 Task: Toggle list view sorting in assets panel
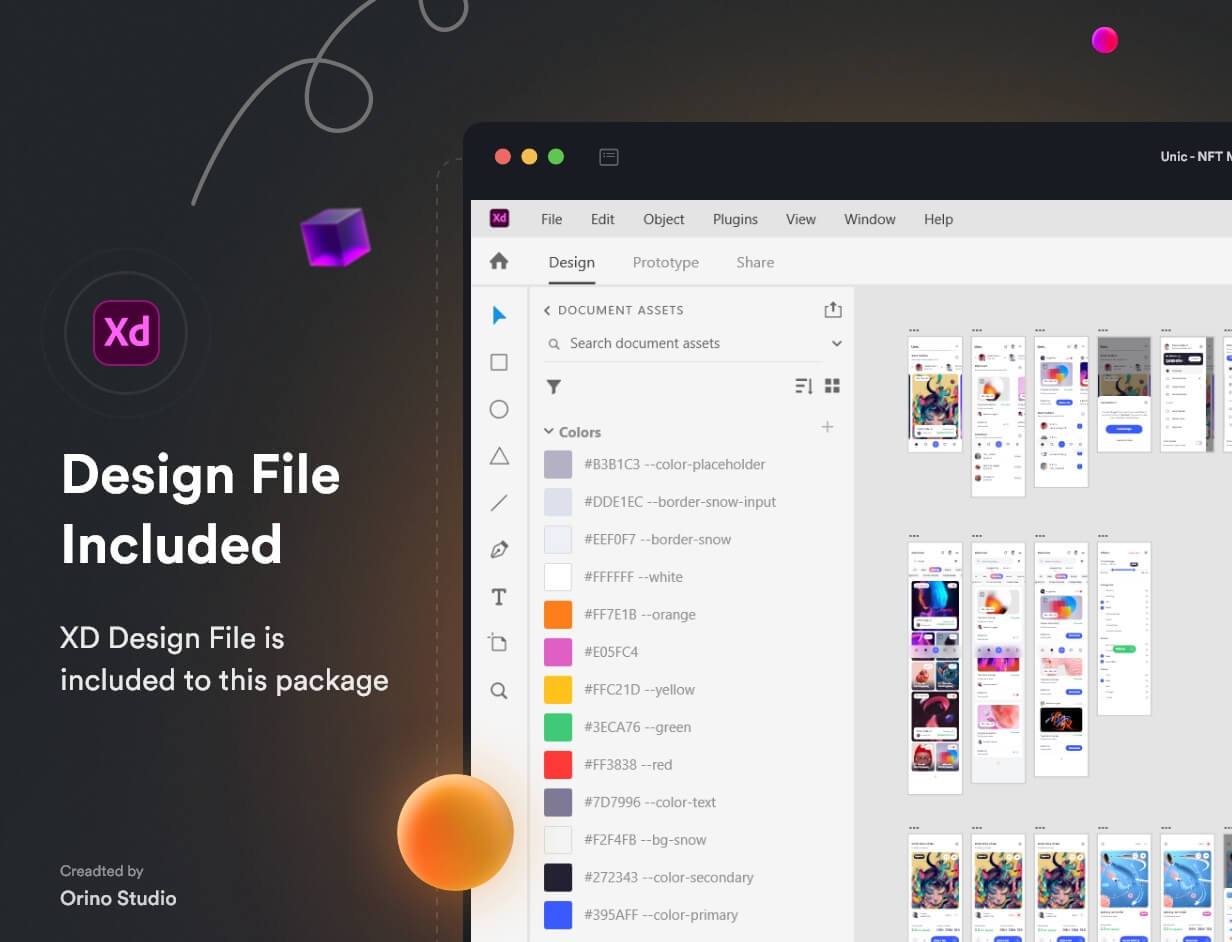click(803, 385)
